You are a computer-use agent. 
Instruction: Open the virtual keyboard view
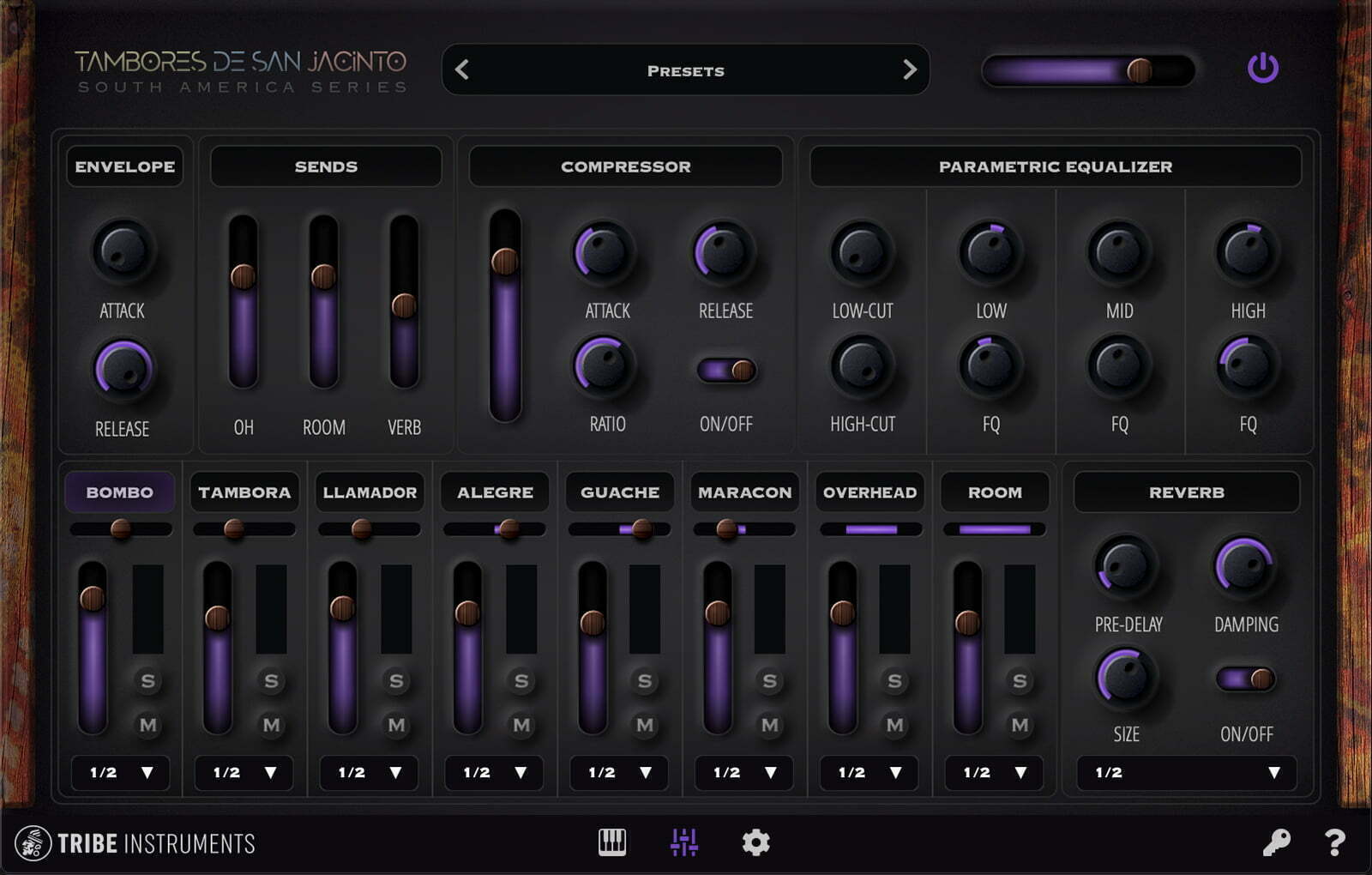612,843
